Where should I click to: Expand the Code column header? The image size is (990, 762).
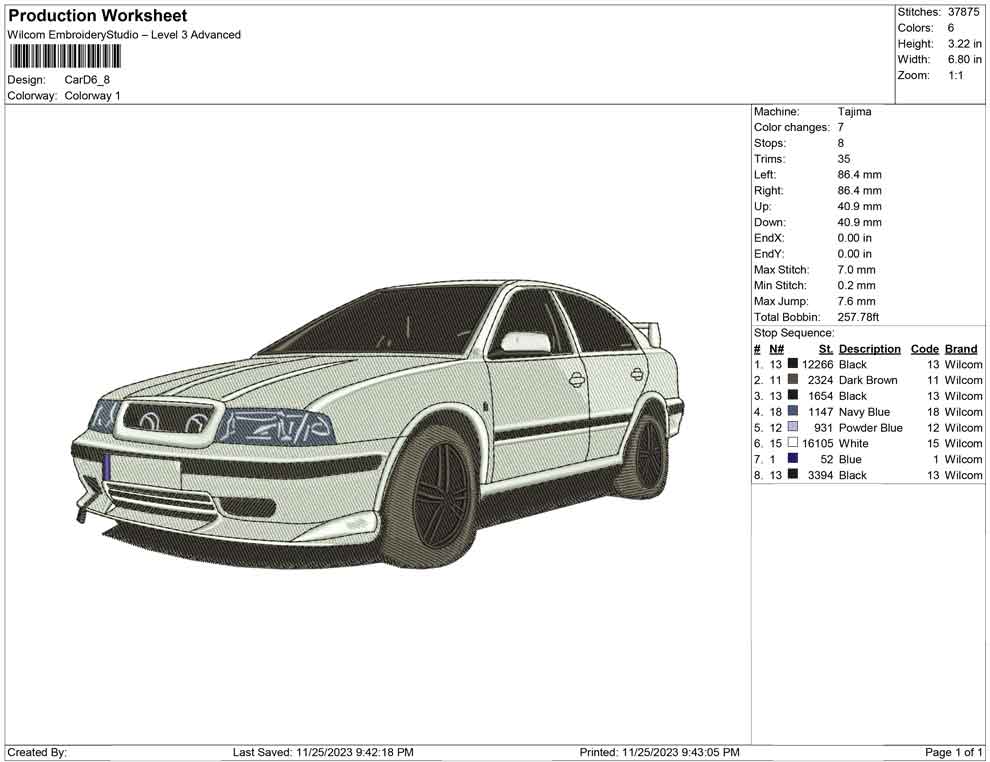[x=924, y=348]
